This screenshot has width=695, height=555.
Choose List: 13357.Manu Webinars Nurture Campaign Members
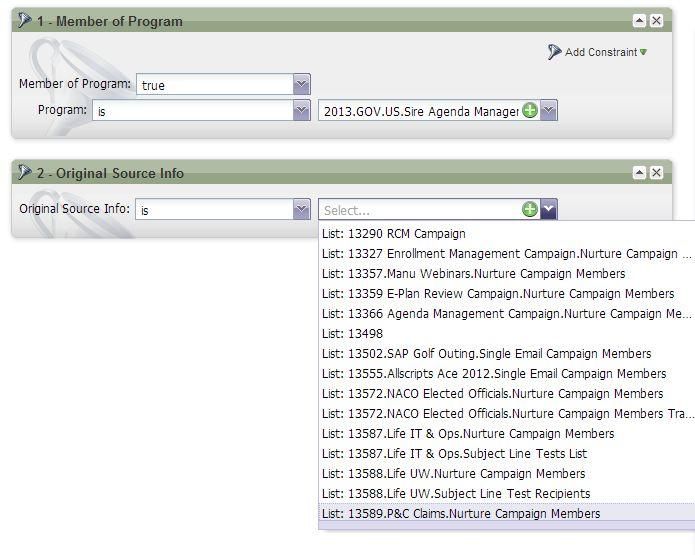coord(473,274)
